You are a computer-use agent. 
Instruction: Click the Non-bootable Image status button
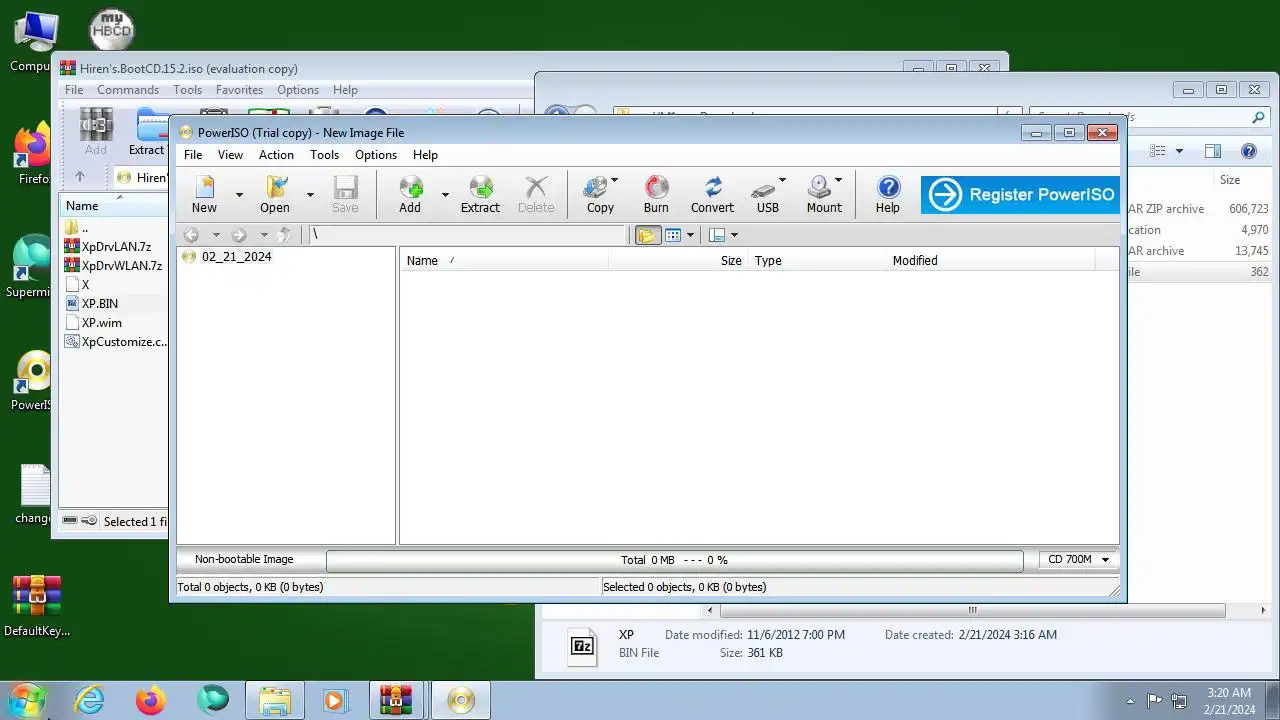click(x=244, y=560)
